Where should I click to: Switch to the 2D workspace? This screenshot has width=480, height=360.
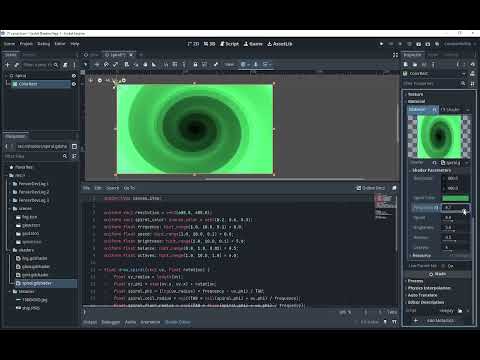tap(193, 44)
